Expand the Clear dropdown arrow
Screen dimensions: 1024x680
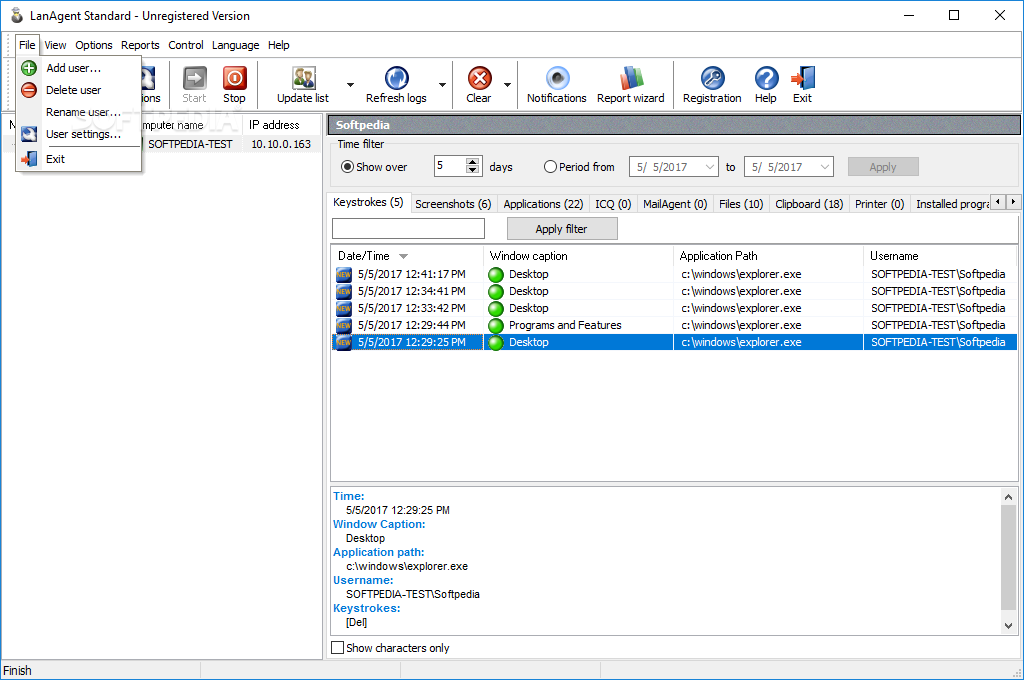pos(507,85)
